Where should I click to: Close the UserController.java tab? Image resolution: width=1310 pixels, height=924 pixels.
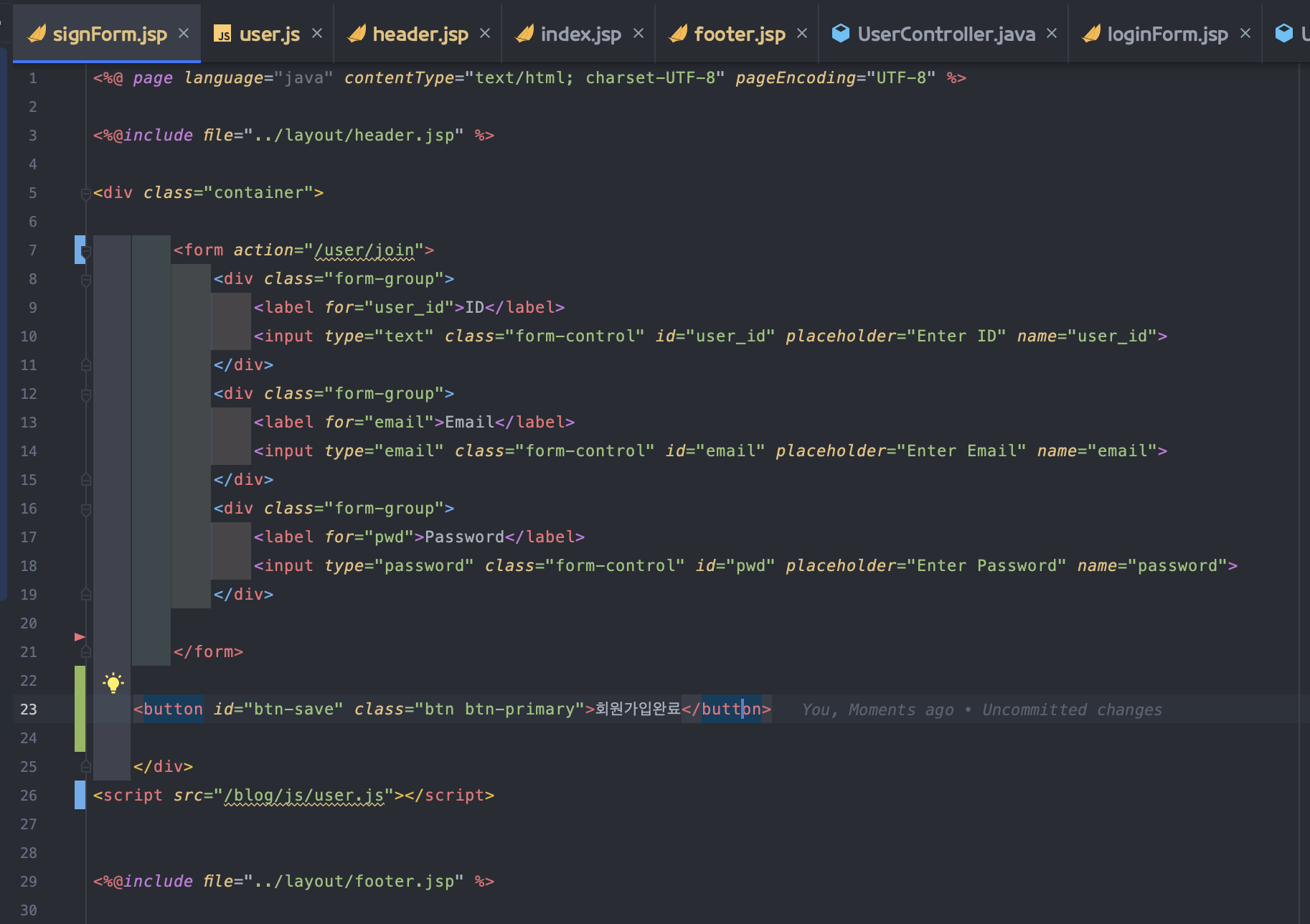(1052, 33)
